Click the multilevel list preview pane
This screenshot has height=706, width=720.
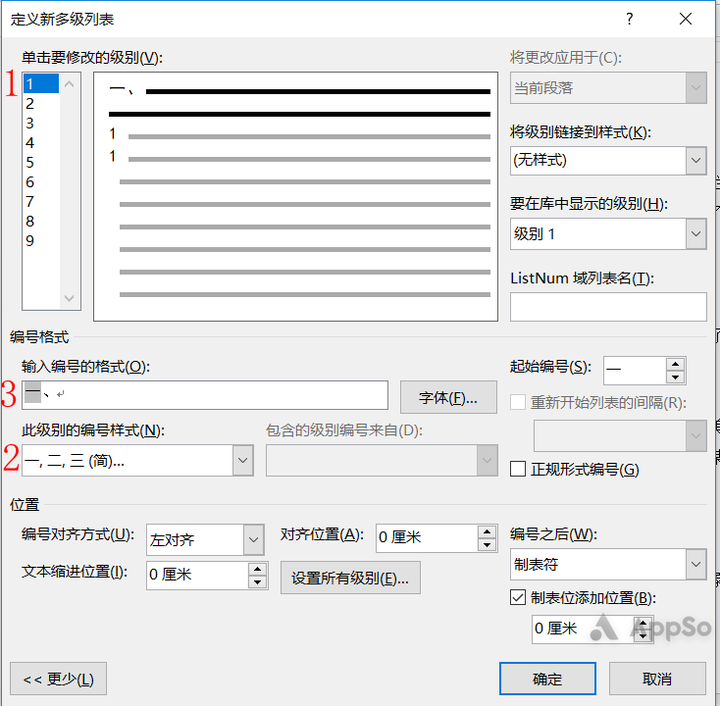296,196
